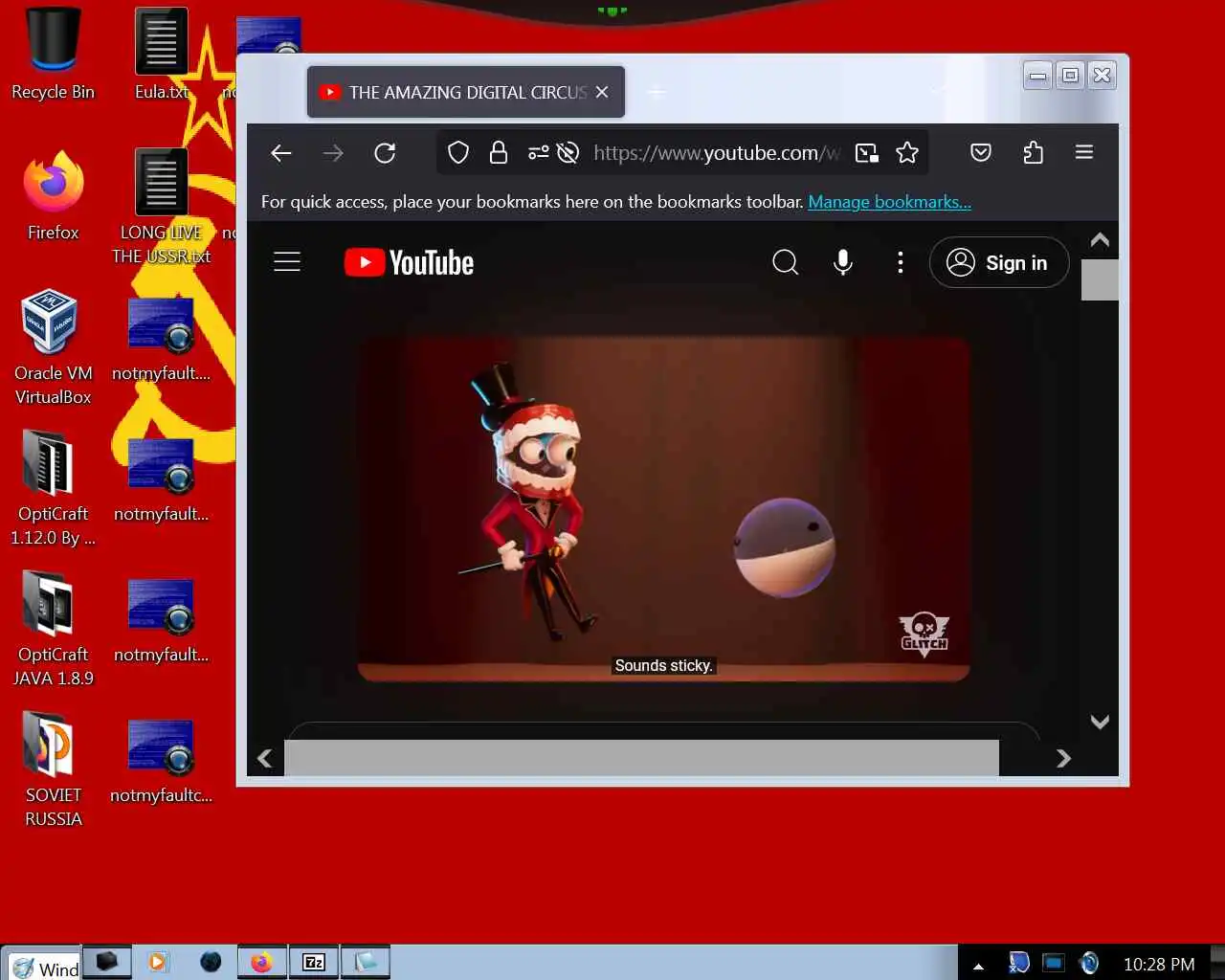This screenshot has width=1225, height=980.
Task: Open the media player taskbar icon
Action: click(x=158, y=962)
